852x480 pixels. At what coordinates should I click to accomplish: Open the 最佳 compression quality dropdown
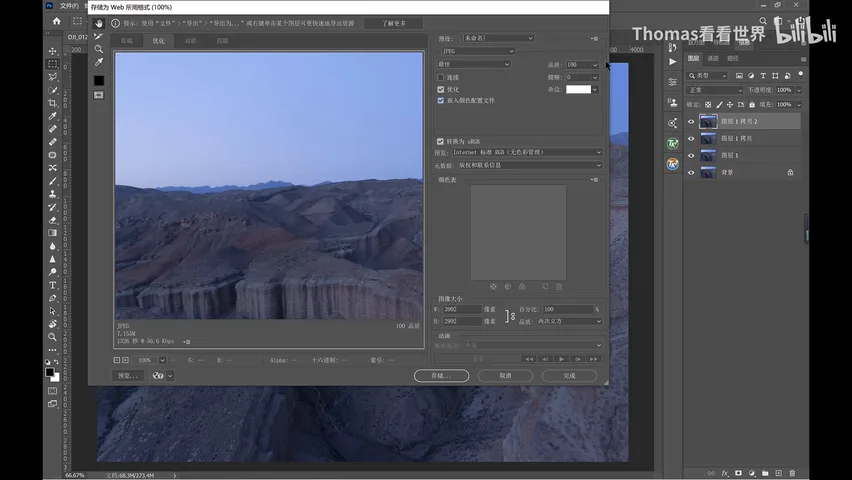[473, 64]
